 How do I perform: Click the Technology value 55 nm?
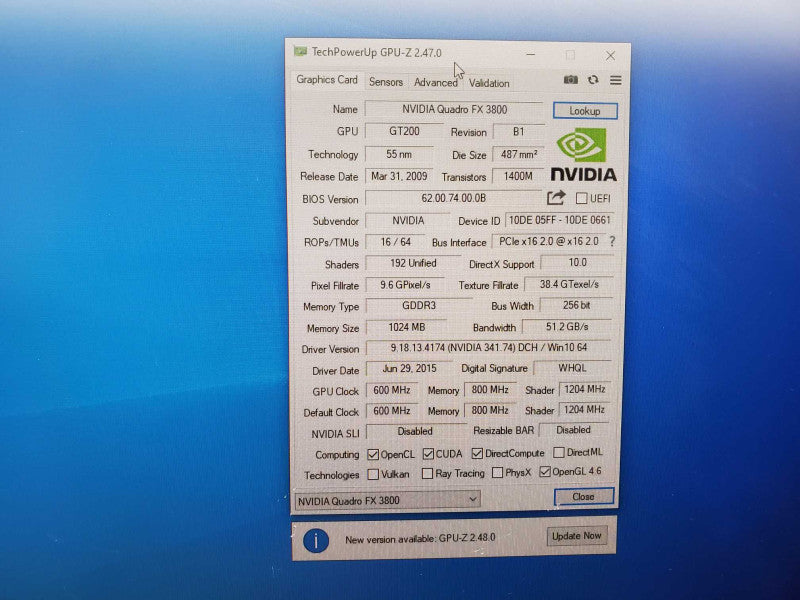pos(399,154)
